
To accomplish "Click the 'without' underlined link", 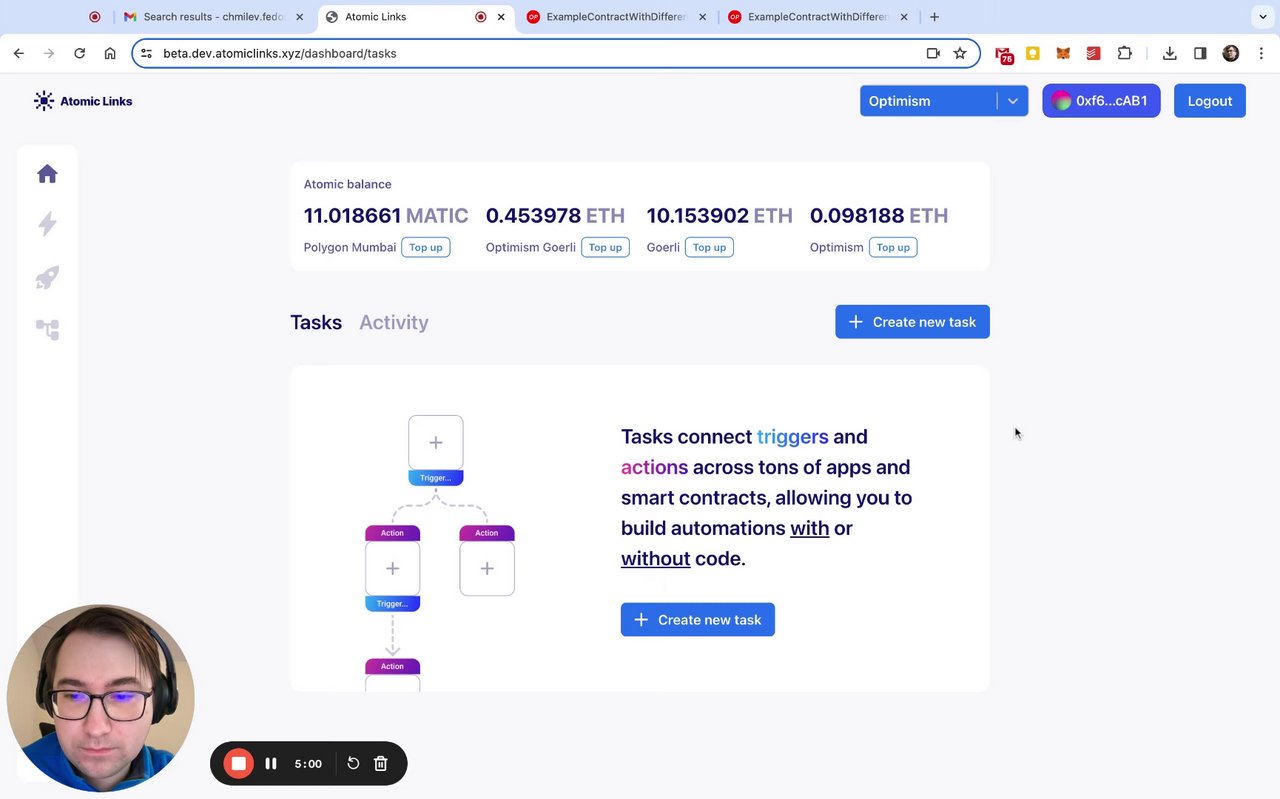I will [x=656, y=559].
